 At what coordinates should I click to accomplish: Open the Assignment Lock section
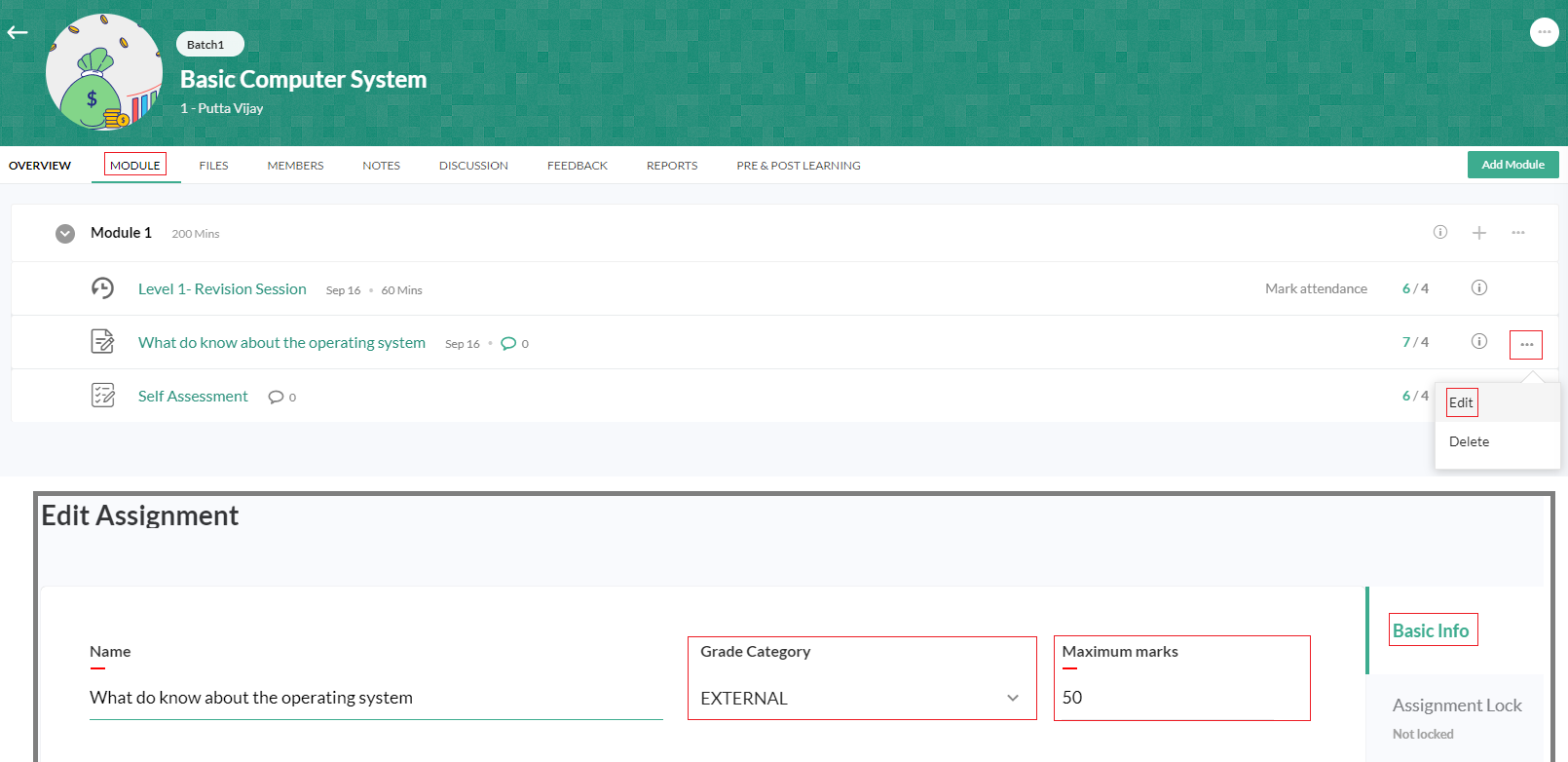(1457, 705)
